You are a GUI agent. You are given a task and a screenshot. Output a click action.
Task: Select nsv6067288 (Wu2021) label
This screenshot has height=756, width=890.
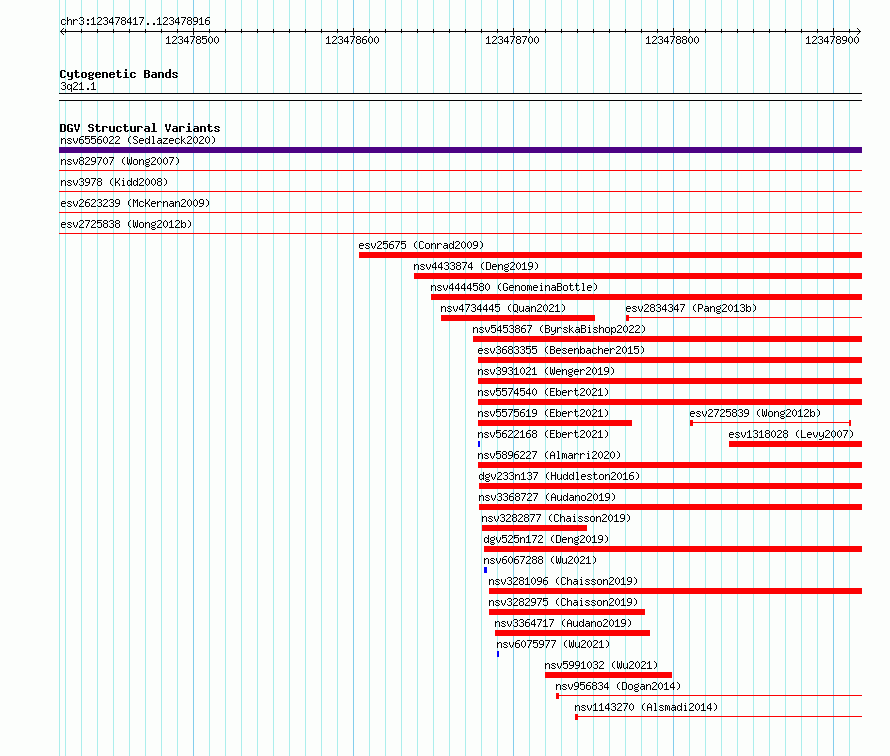click(540, 560)
